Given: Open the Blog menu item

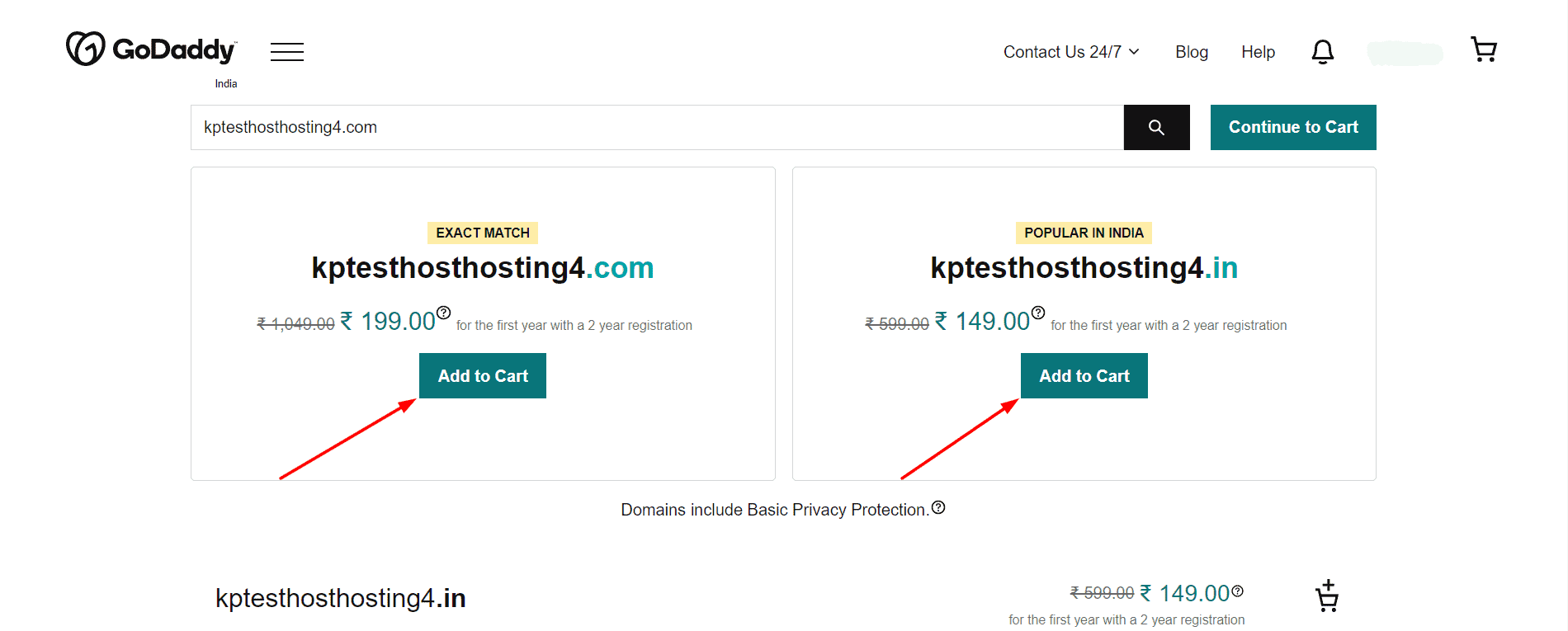Looking at the screenshot, I should (1191, 52).
